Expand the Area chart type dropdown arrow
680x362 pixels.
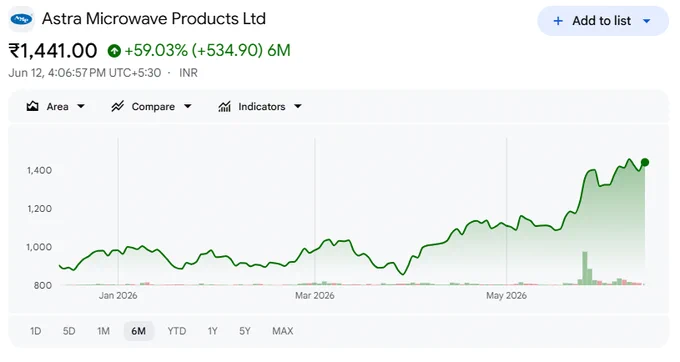point(81,106)
